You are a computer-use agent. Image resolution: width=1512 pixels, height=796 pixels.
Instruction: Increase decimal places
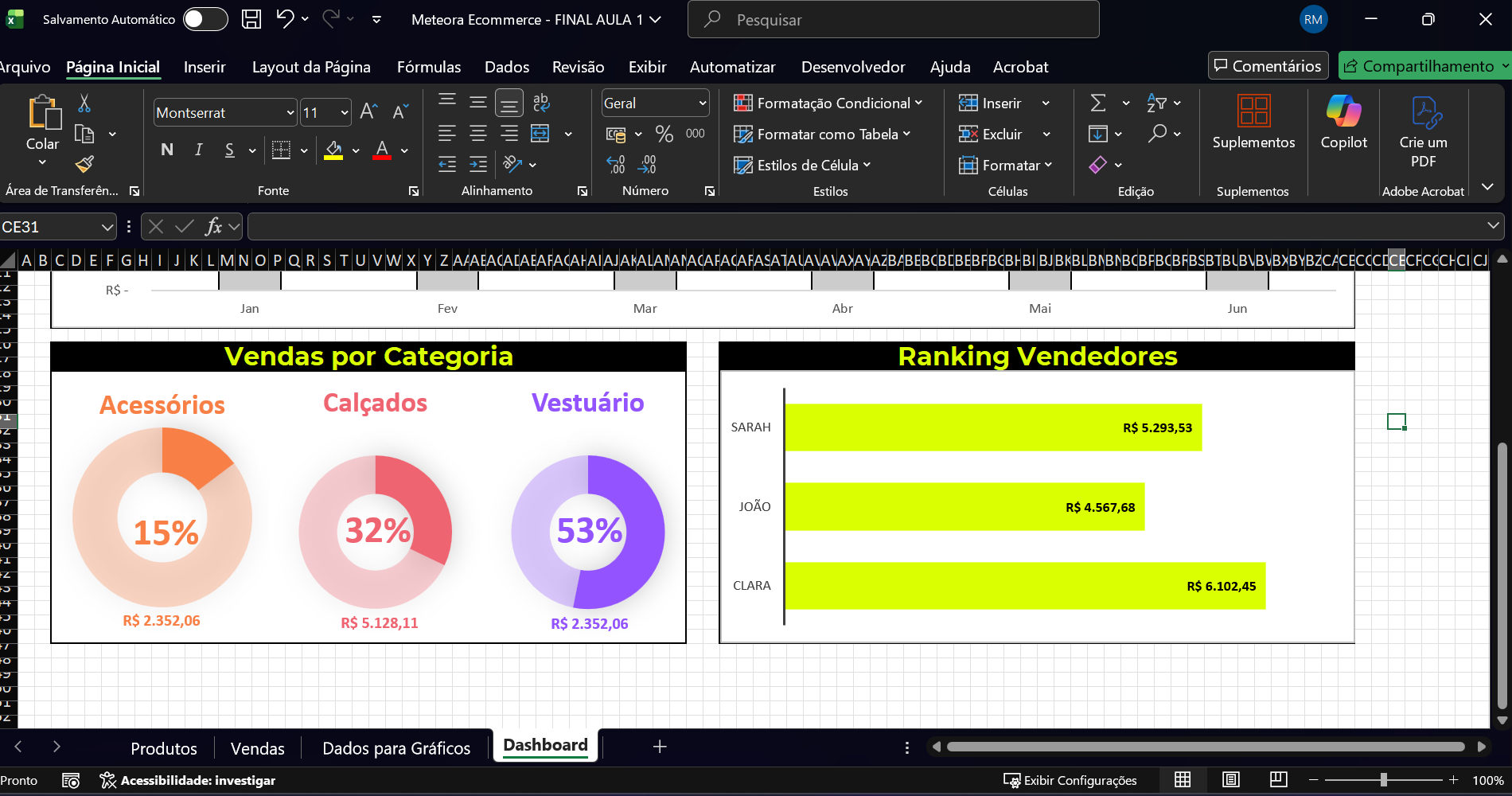(x=616, y=165)
